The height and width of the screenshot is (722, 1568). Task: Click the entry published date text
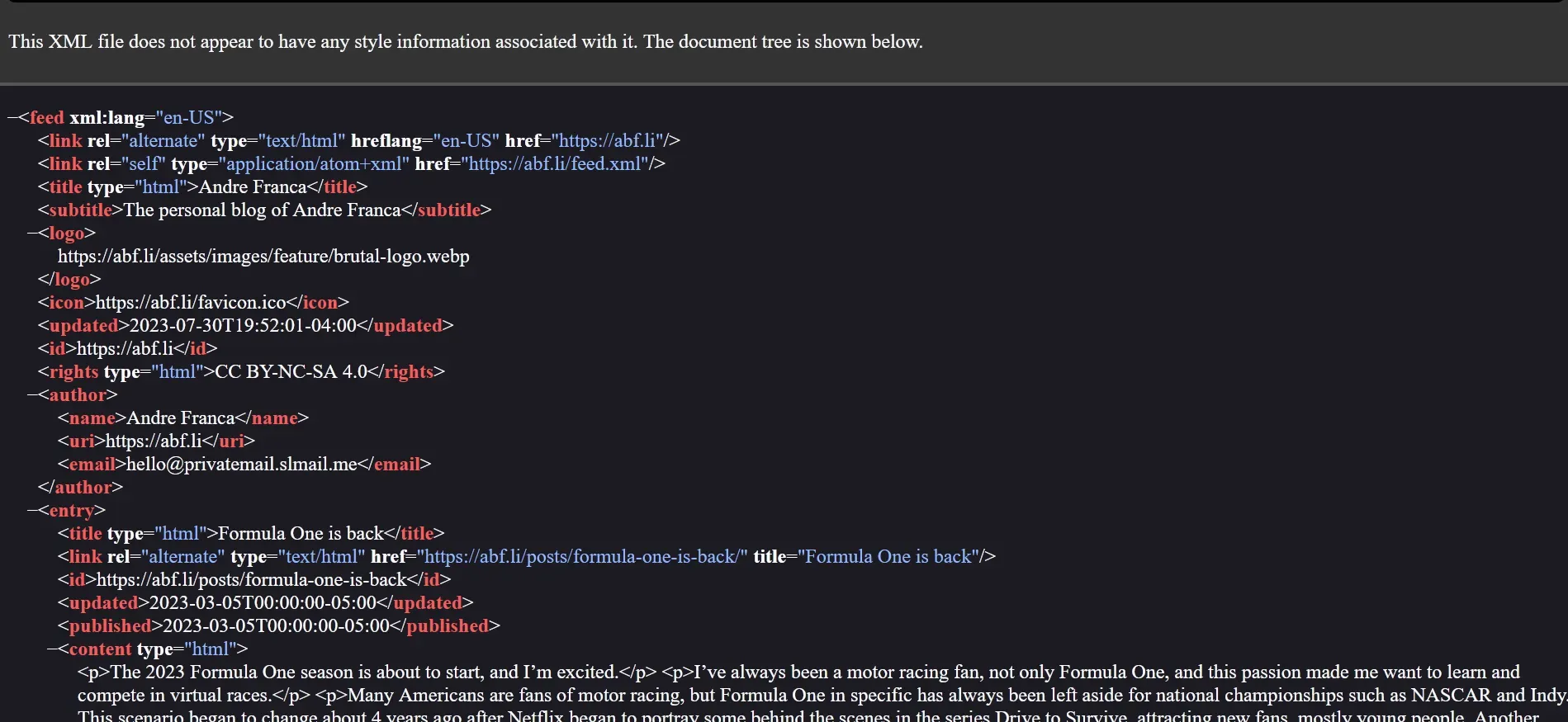coord(276,626)
